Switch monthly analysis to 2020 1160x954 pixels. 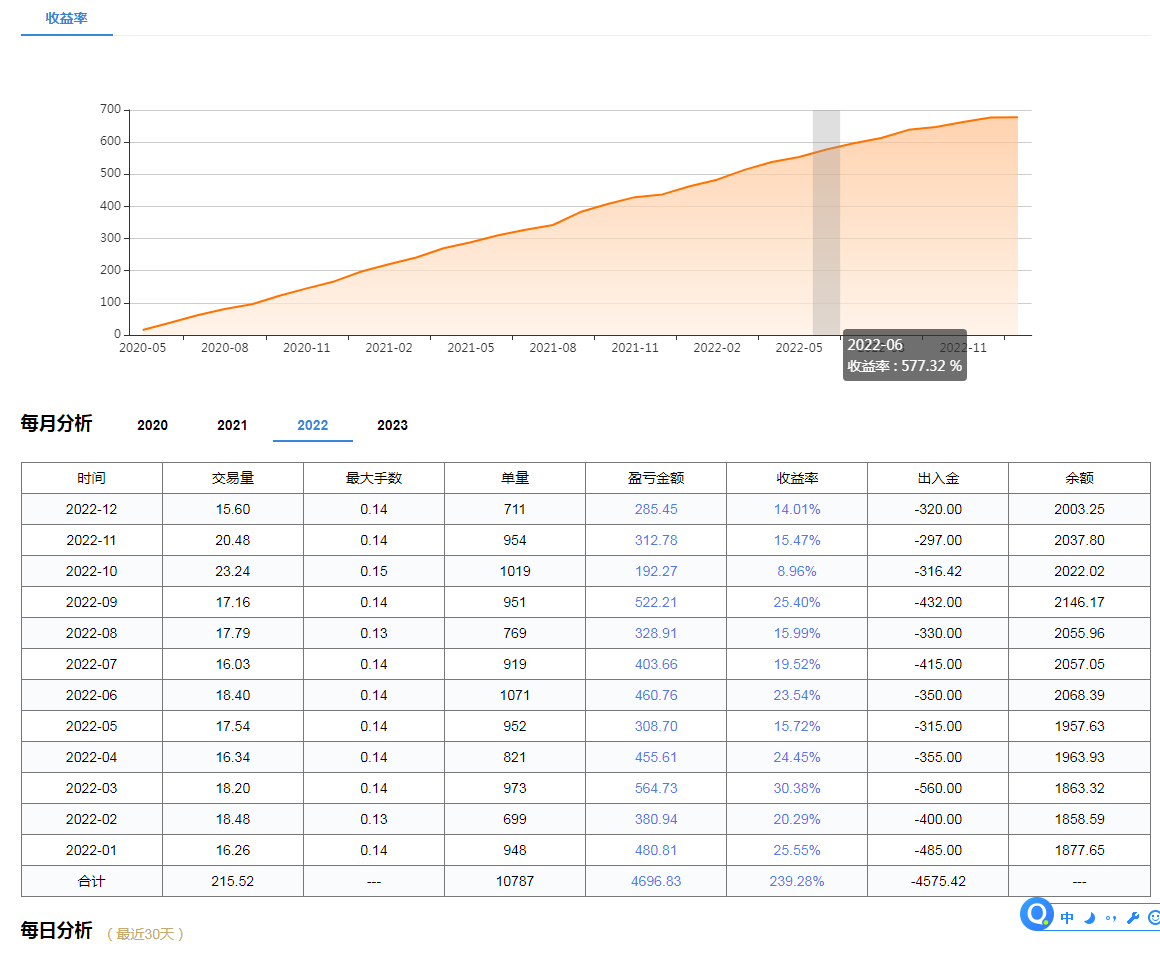click(152, 425)
